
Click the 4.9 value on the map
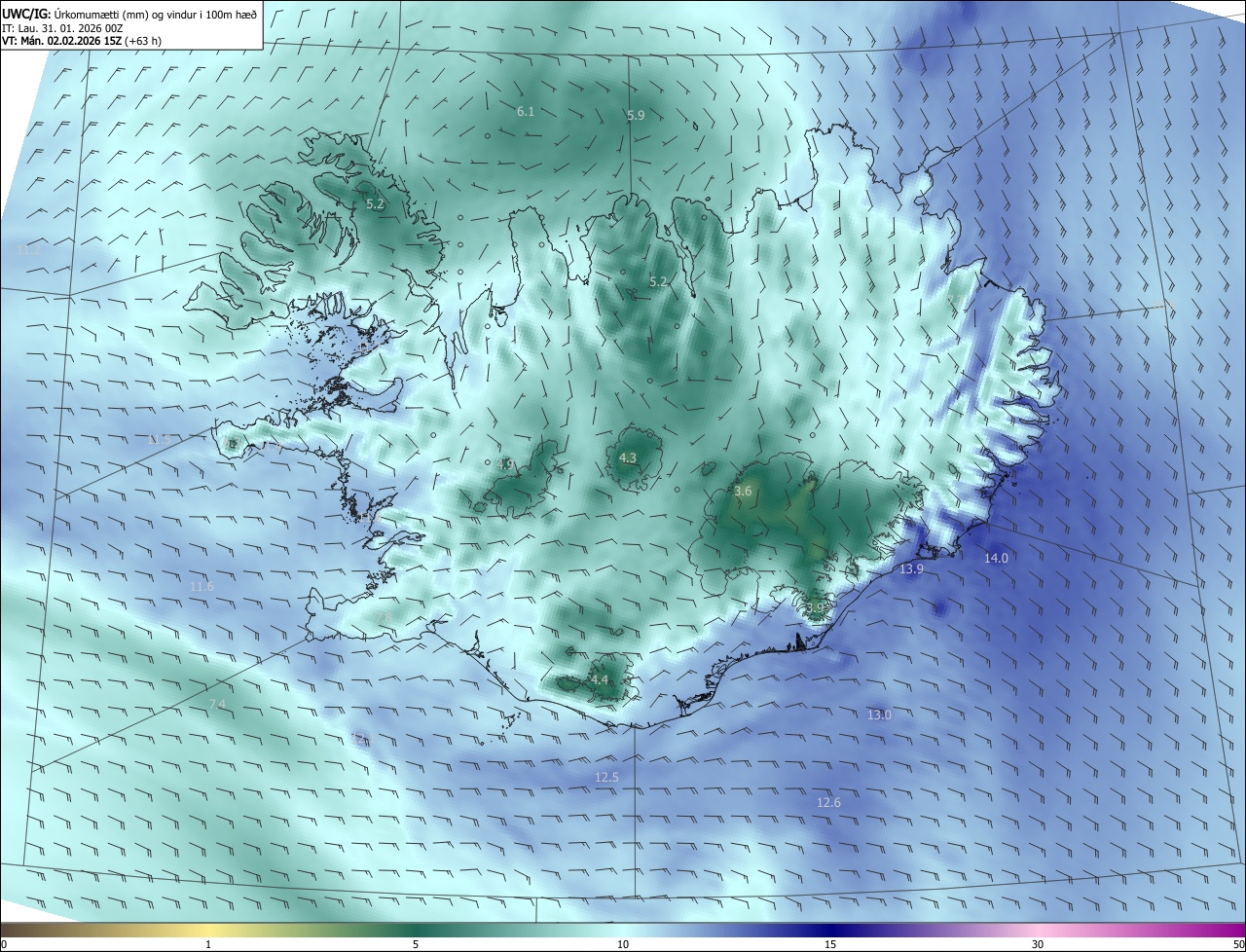click(504, 464)
